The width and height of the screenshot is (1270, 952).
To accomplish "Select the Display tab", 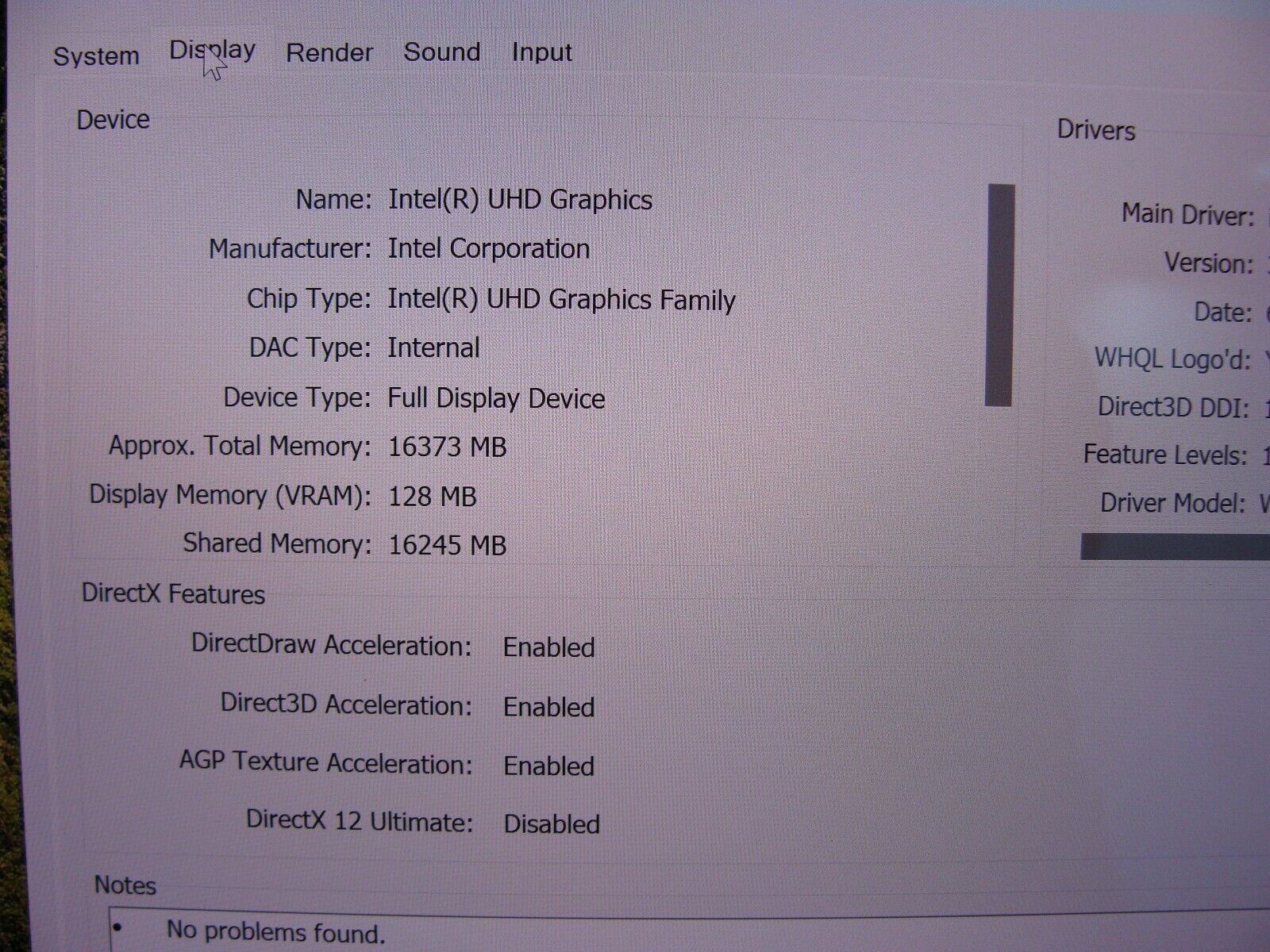I will click(212, 51).
